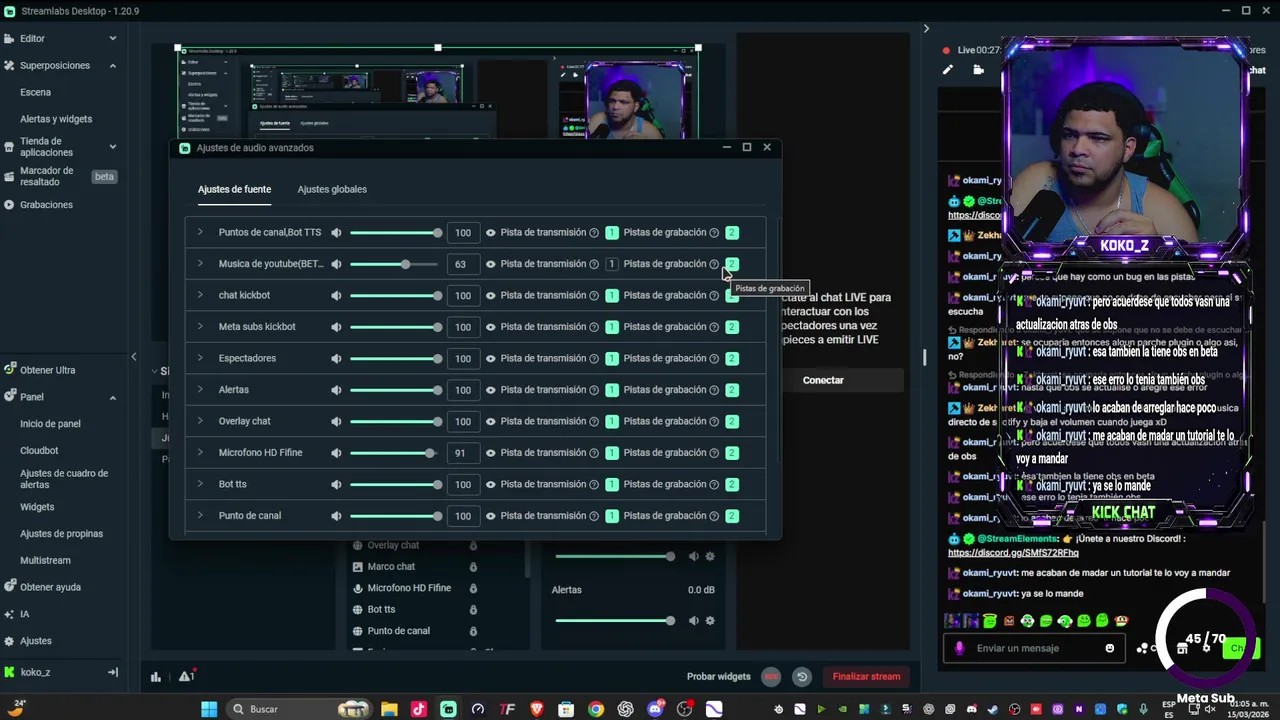Mute Alertas in the mixer panel

(x=693, y=620)
